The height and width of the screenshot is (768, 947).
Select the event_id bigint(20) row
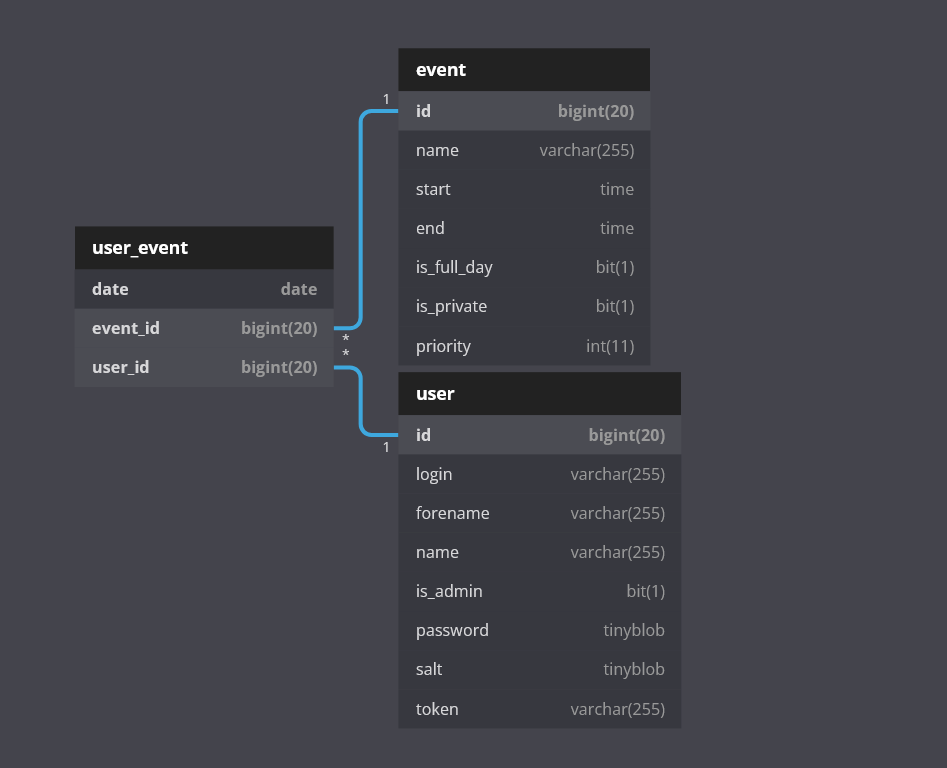[204, 328]
